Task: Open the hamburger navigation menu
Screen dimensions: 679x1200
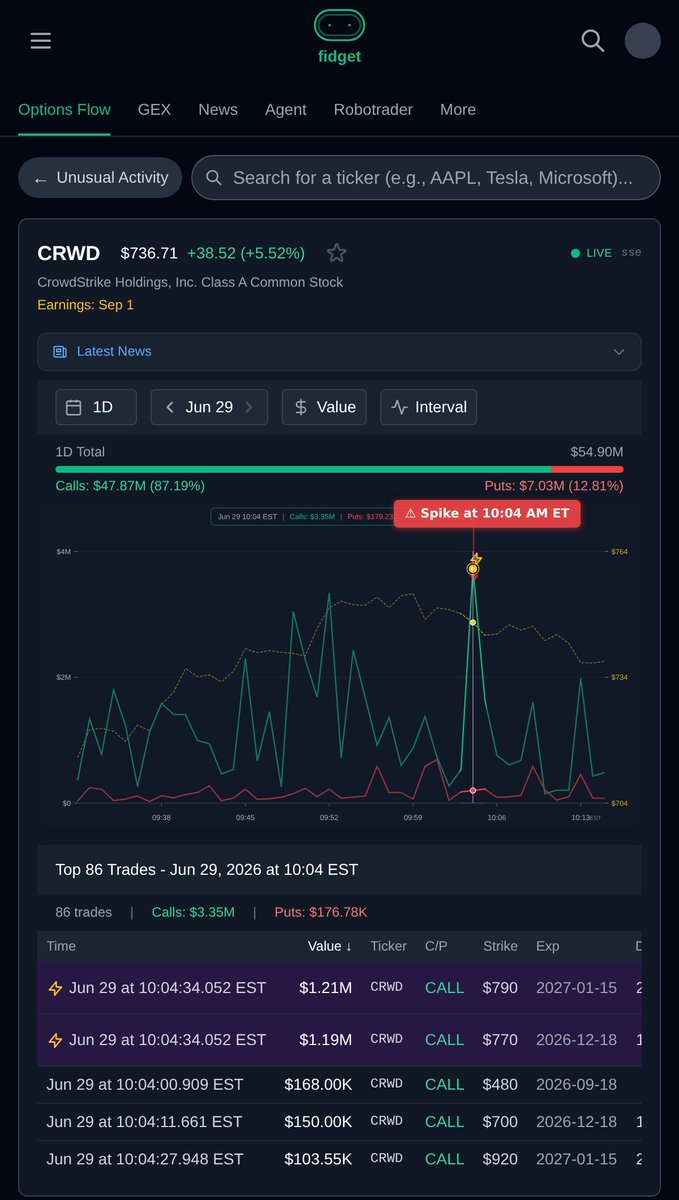Action: pyautogui.click(x=41, y=41)
